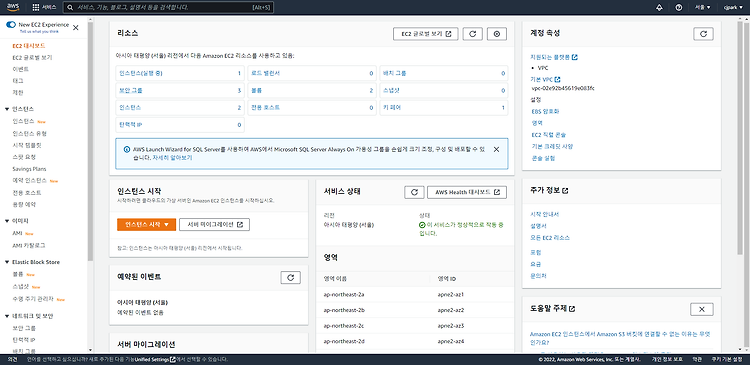This screenshot has height=365, width=750.
Task: Open Instance Types in the sidebar
Action: pyautogui.click(x=29, y=133)
